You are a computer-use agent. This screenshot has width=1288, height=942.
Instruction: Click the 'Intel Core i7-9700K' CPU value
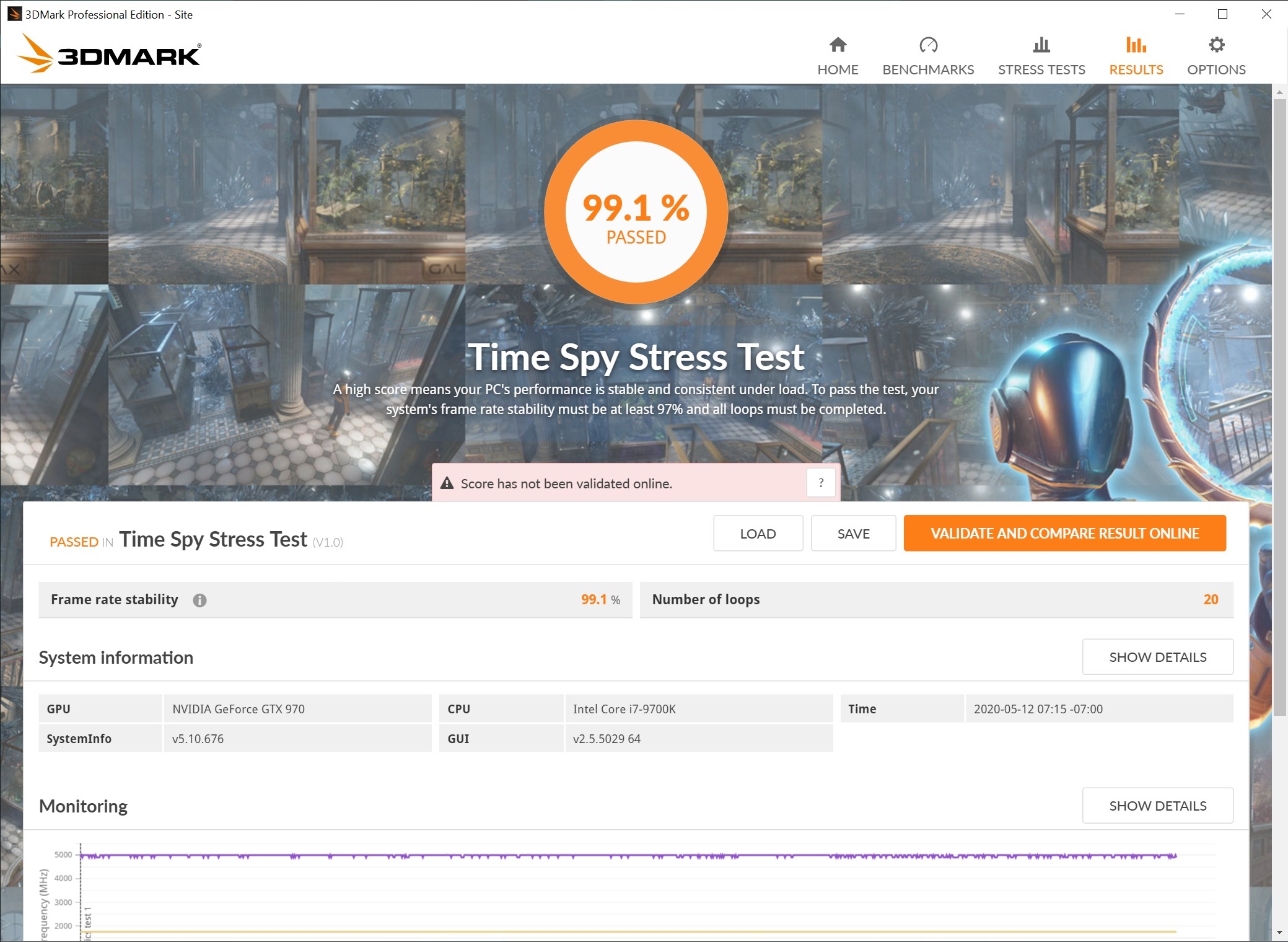[x=624, y=709]
